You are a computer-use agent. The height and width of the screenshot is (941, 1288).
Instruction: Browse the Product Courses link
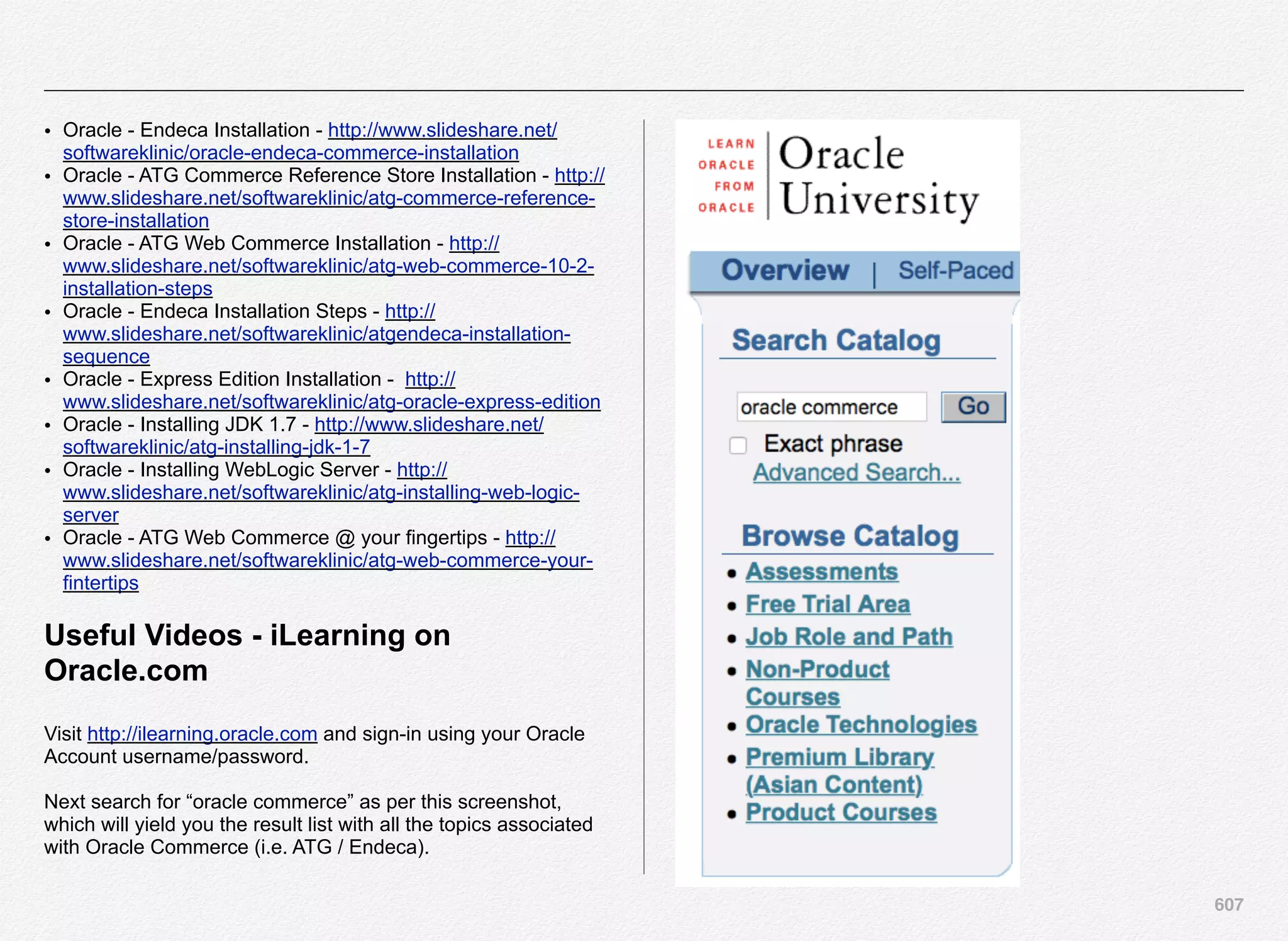tap(841, 813)
